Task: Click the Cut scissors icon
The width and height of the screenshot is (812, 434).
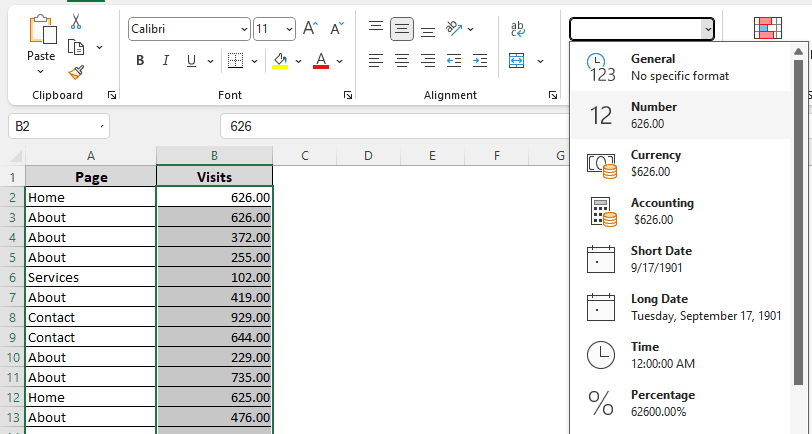Action: (x=76, y=22)
